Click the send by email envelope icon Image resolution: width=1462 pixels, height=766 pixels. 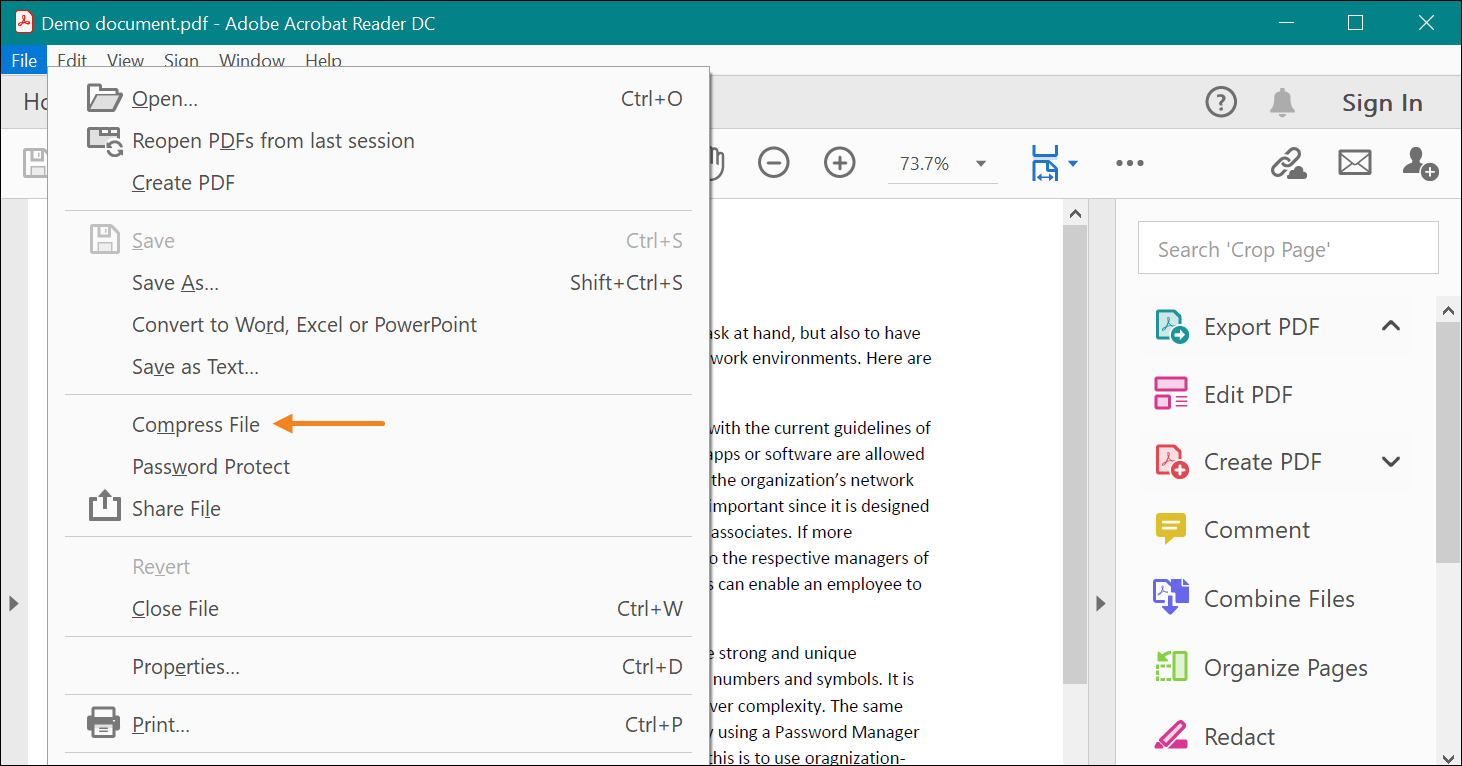tap(1355, 163)
